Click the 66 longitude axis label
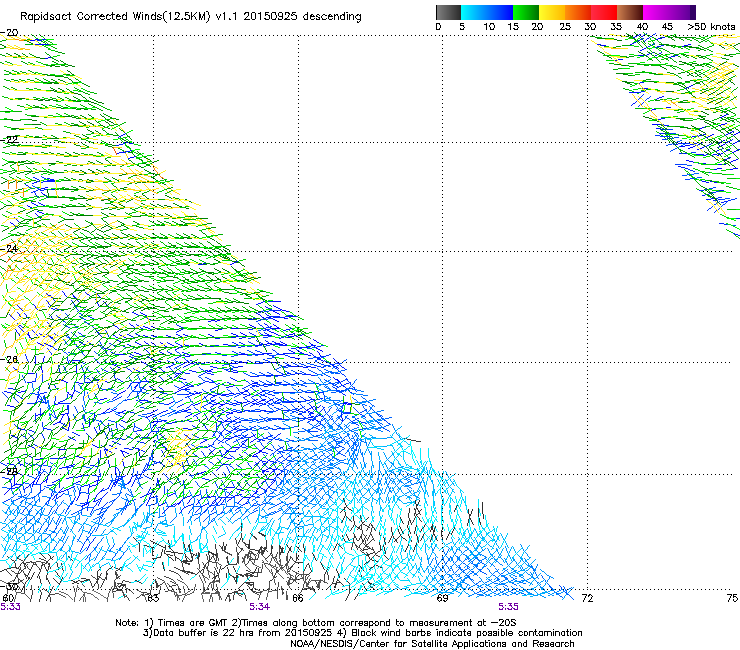The width and height of the screenshot is (740, 650). pyautogui.click(x=298, y=599)
